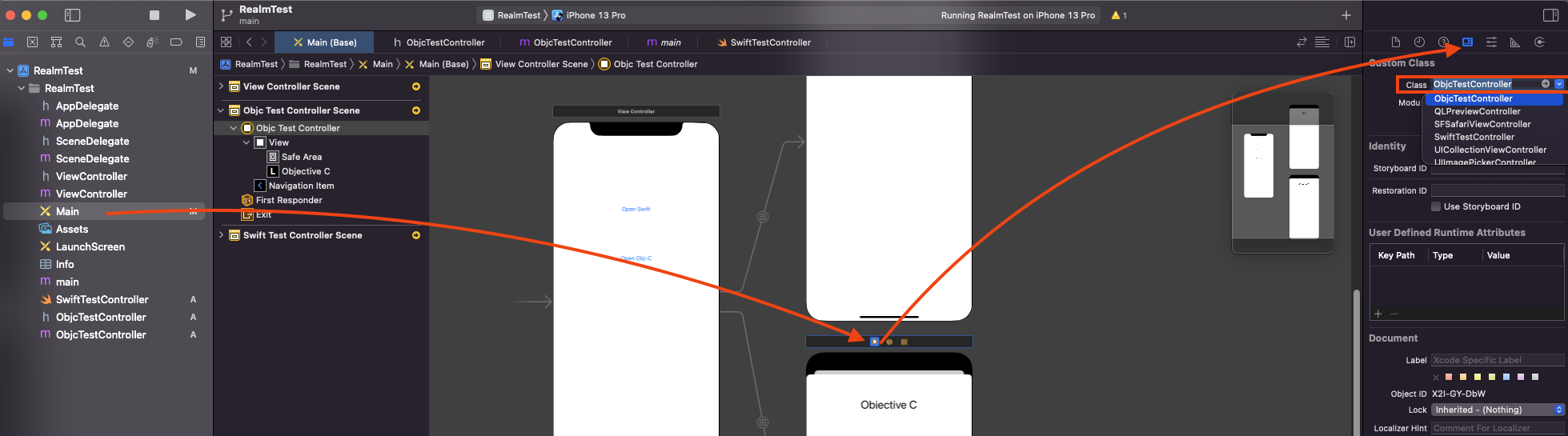Open the Source Control navigator

(x=32, y=42)
